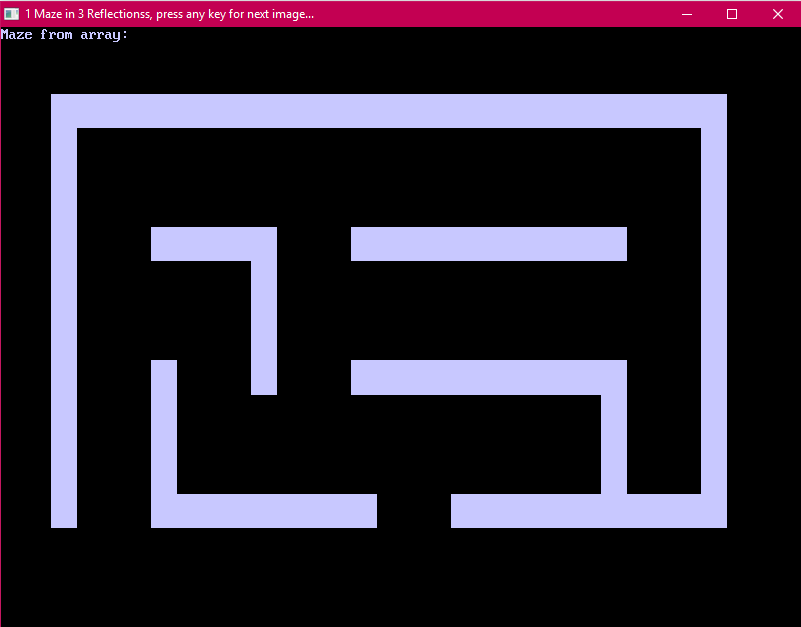
Task: Click the "Maze from array:" text label
Action: tap(65, 35)
